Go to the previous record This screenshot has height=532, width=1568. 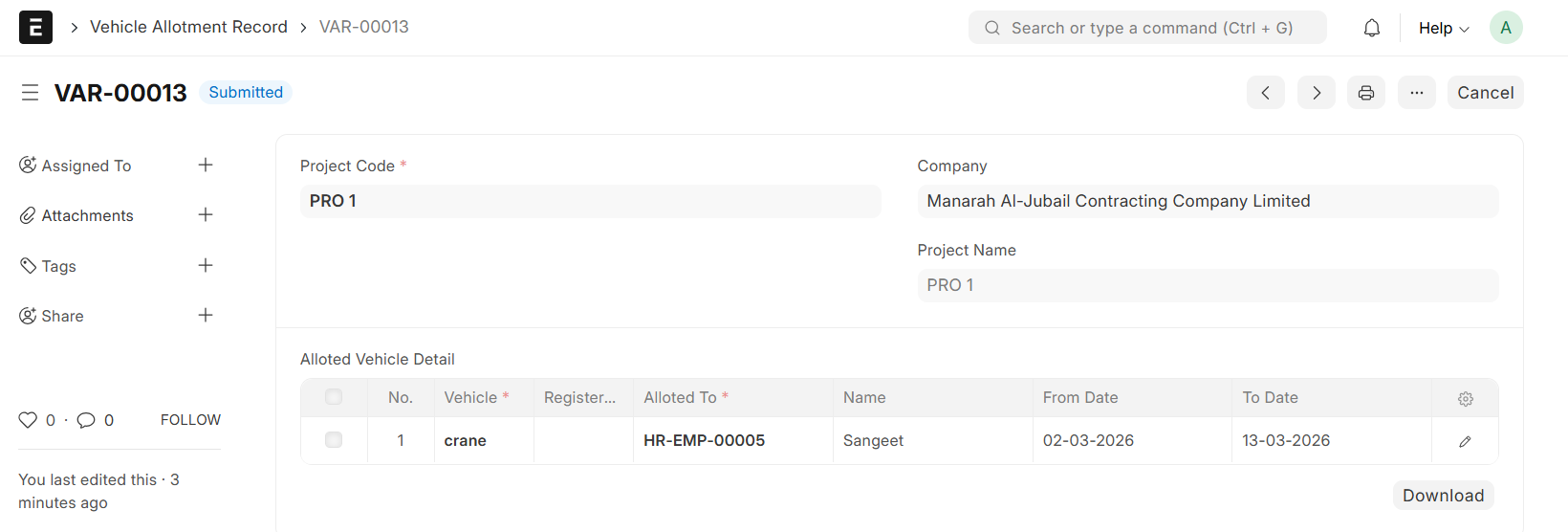1265,93
